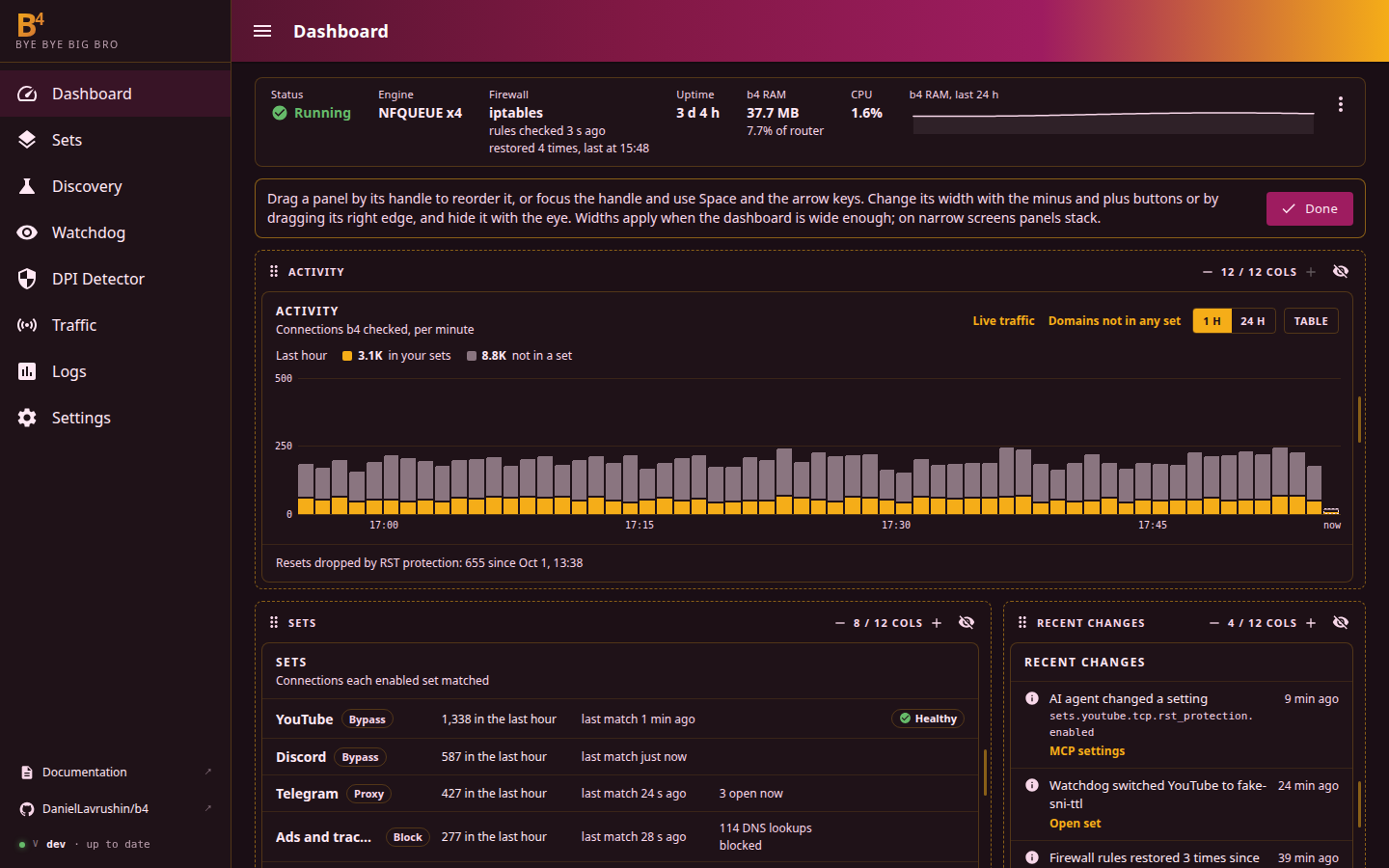
Task: Click the info icon beside Watchdog switched YouTube
Action: click(x=1032, y=785)
